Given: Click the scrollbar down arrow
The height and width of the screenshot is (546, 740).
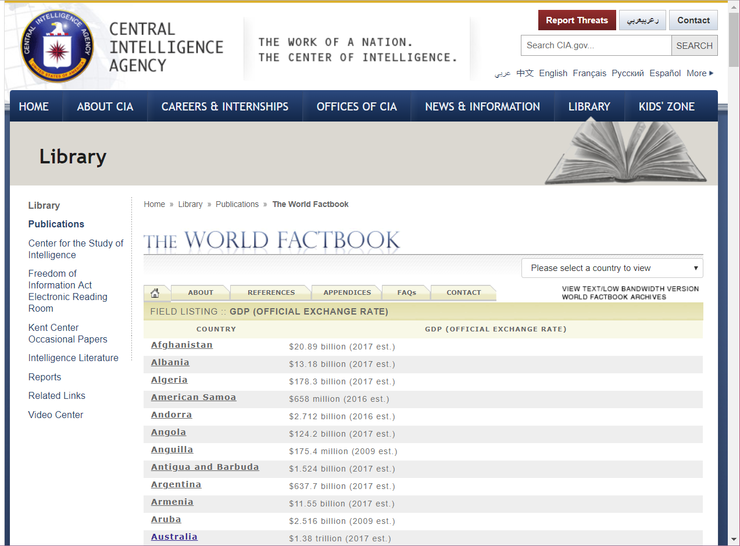Looking at the screenshot, I should point(735,538).
